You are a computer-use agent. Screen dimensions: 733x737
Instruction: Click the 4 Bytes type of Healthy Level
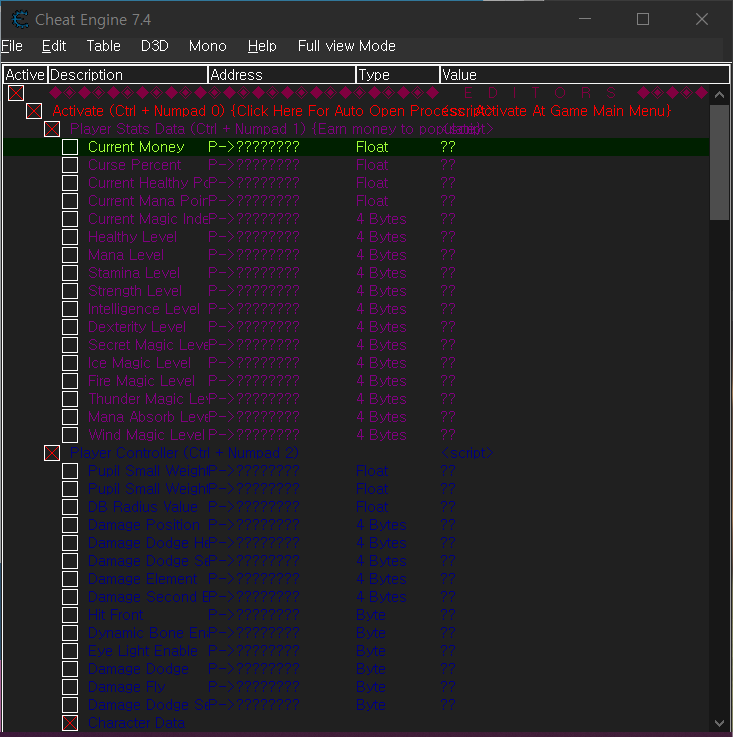coord(381,237)
